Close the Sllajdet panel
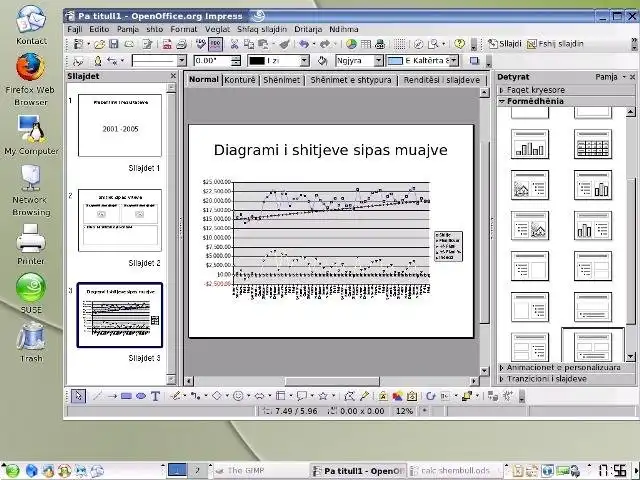The image size is (640, 480). (x=173, y=76)
